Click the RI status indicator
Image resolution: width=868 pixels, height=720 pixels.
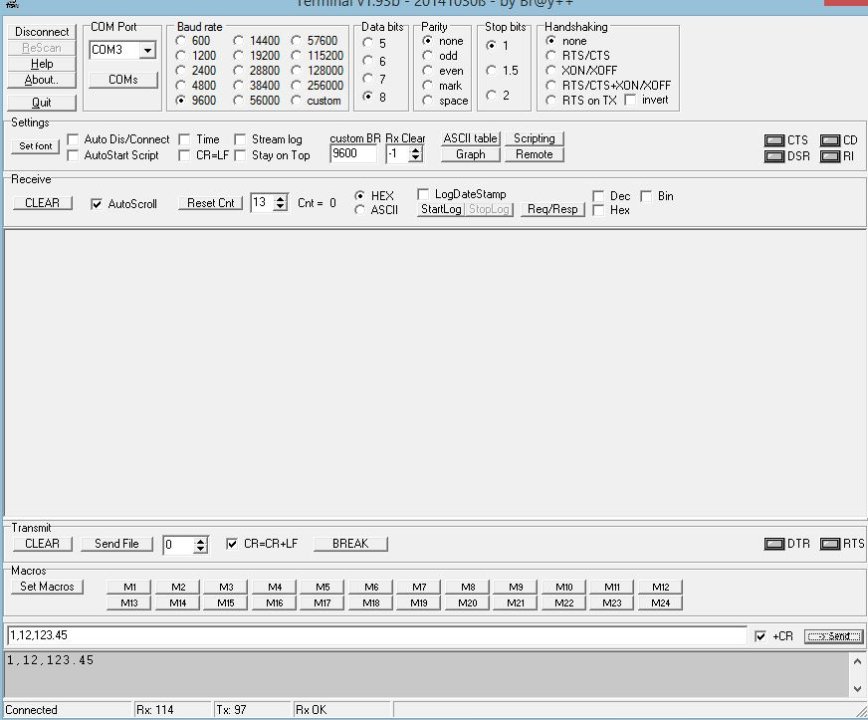[x=829, y=155]
